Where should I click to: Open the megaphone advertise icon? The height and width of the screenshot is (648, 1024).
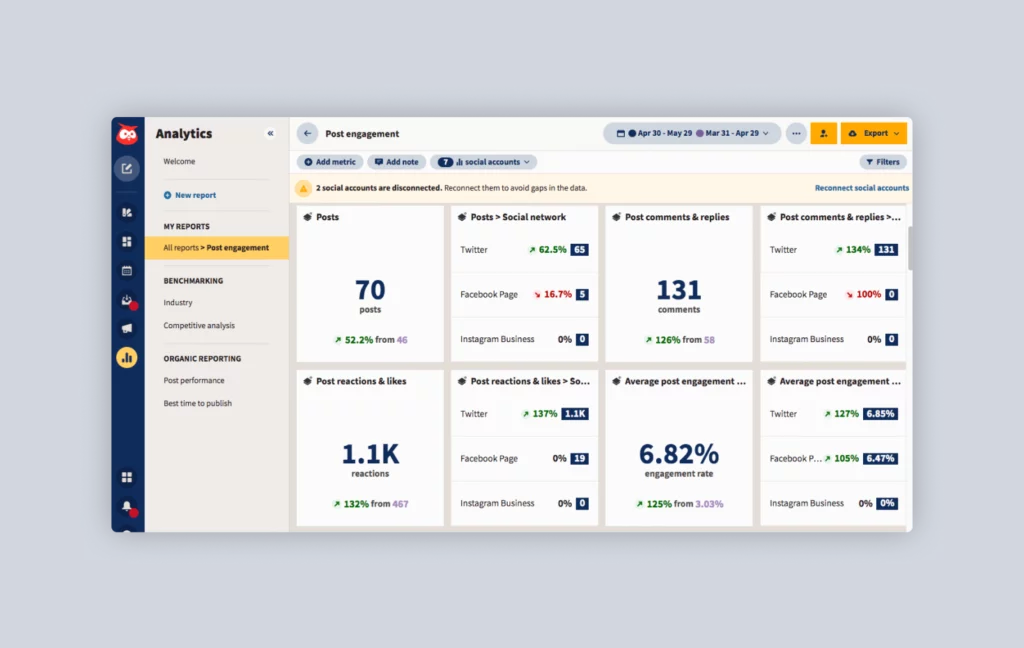point(127,328)
